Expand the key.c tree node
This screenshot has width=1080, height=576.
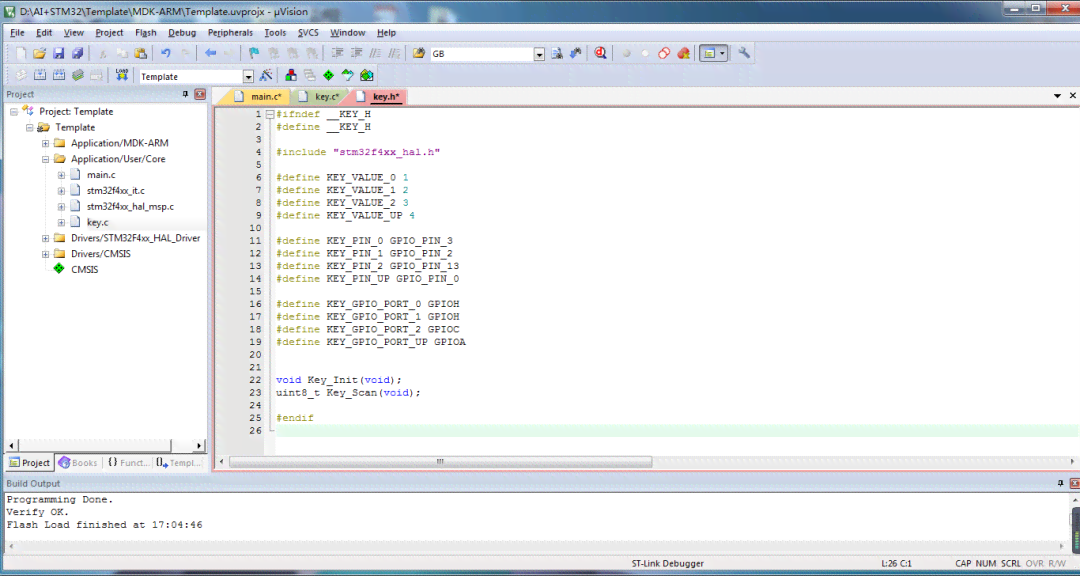click(x=61, y=223)
